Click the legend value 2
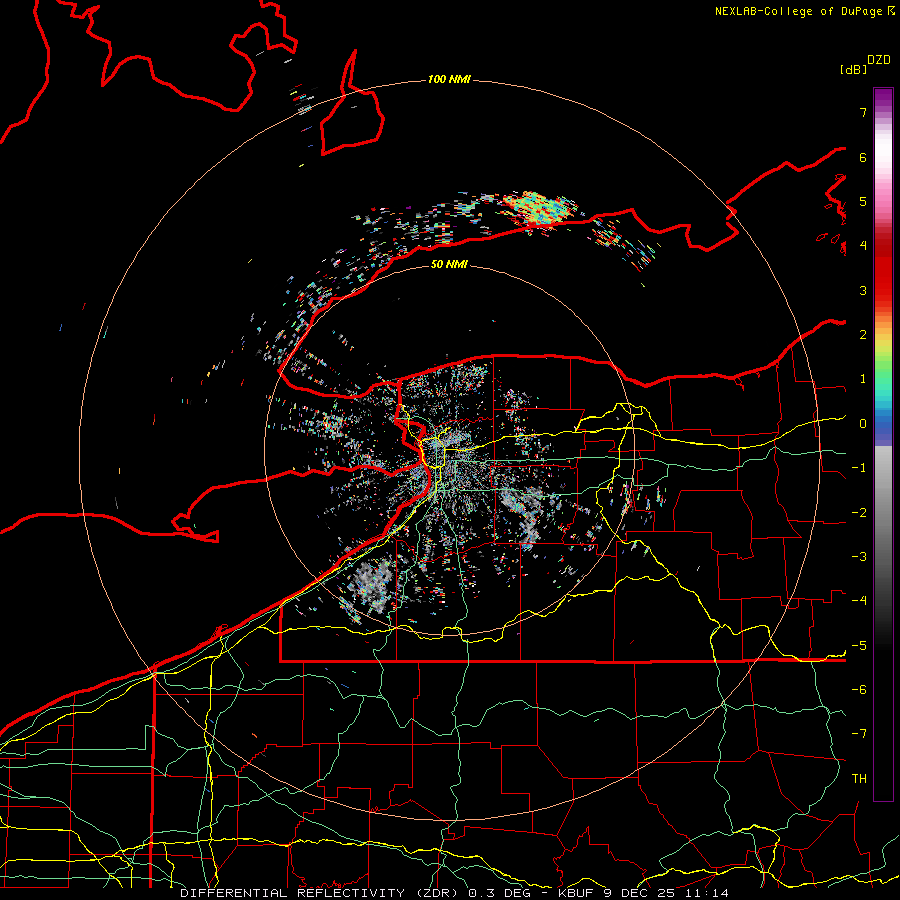Screen dimensions: 900x900 tap(863, 335)
